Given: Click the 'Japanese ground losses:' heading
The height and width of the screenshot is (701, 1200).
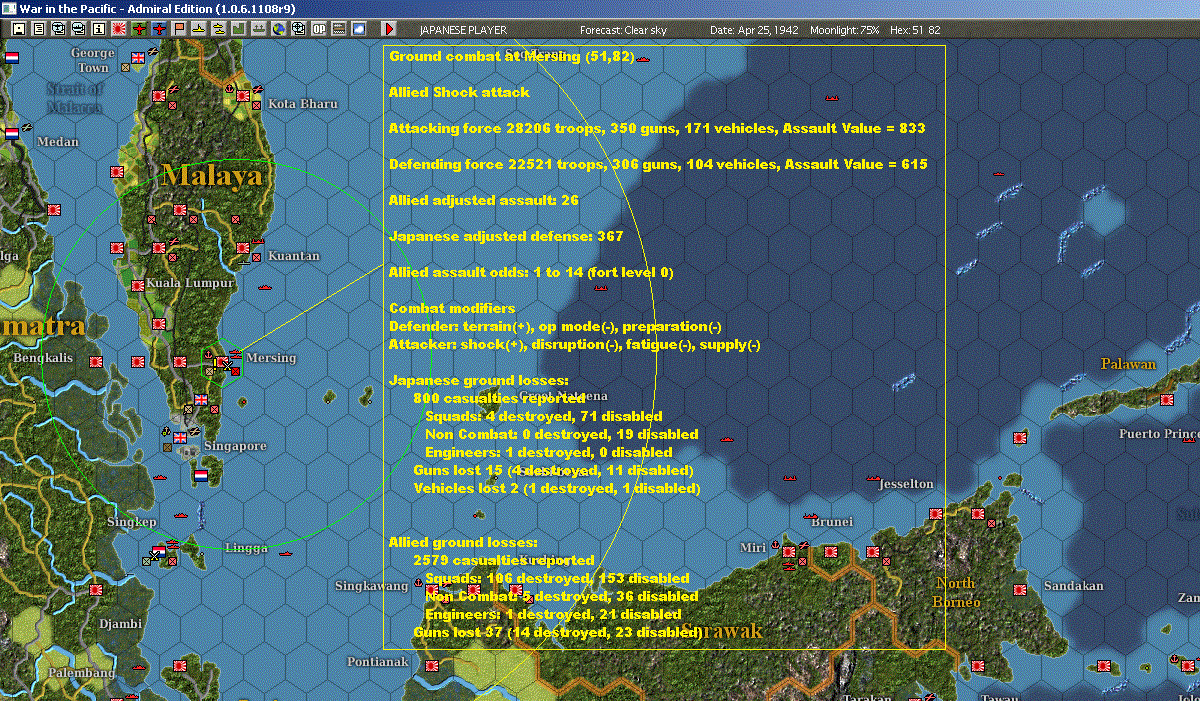Looking at the screenshot, I should (x=478, y=380).
